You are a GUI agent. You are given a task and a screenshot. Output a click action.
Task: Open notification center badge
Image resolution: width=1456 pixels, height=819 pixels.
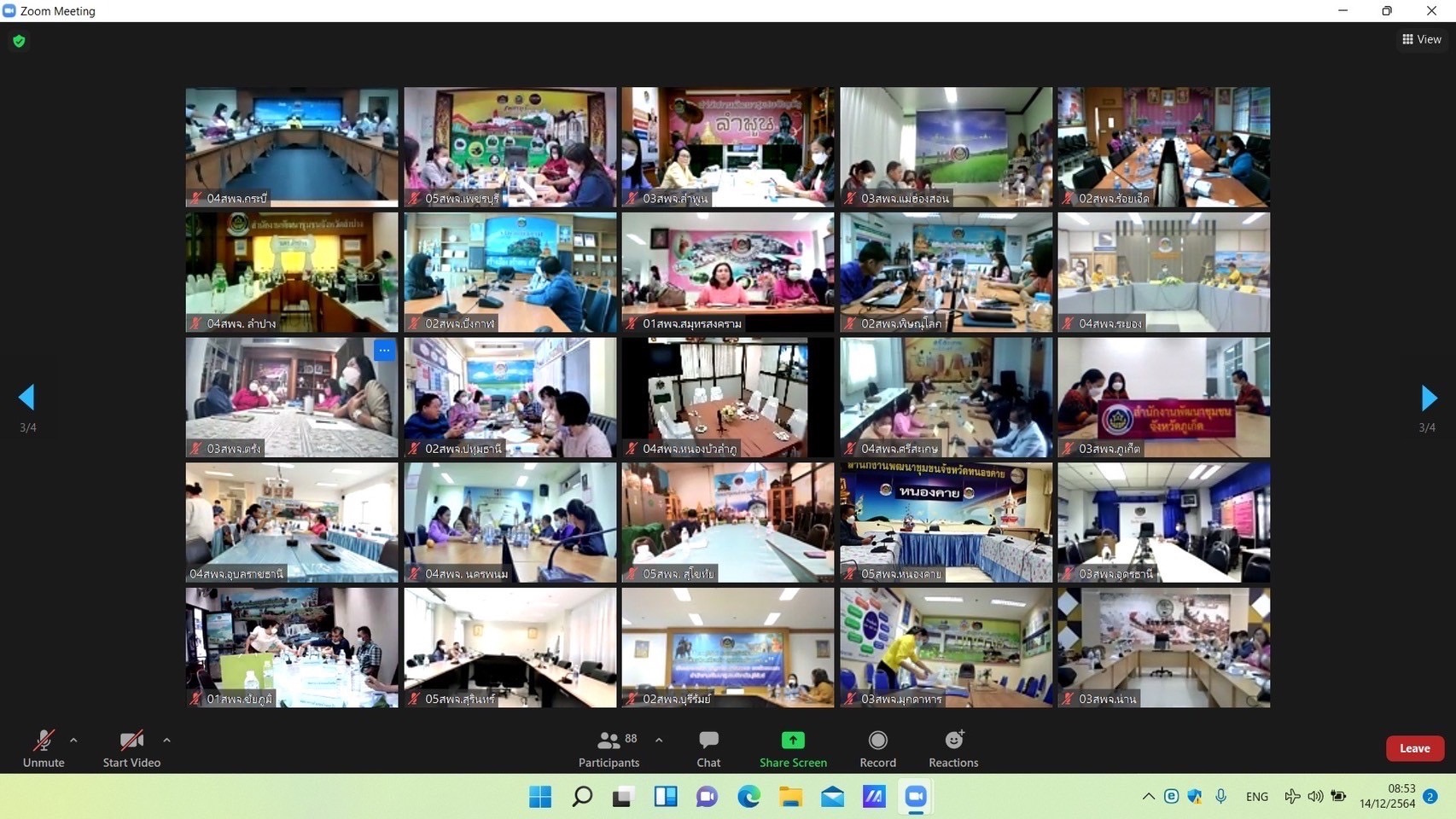(x=1430, y=797)
